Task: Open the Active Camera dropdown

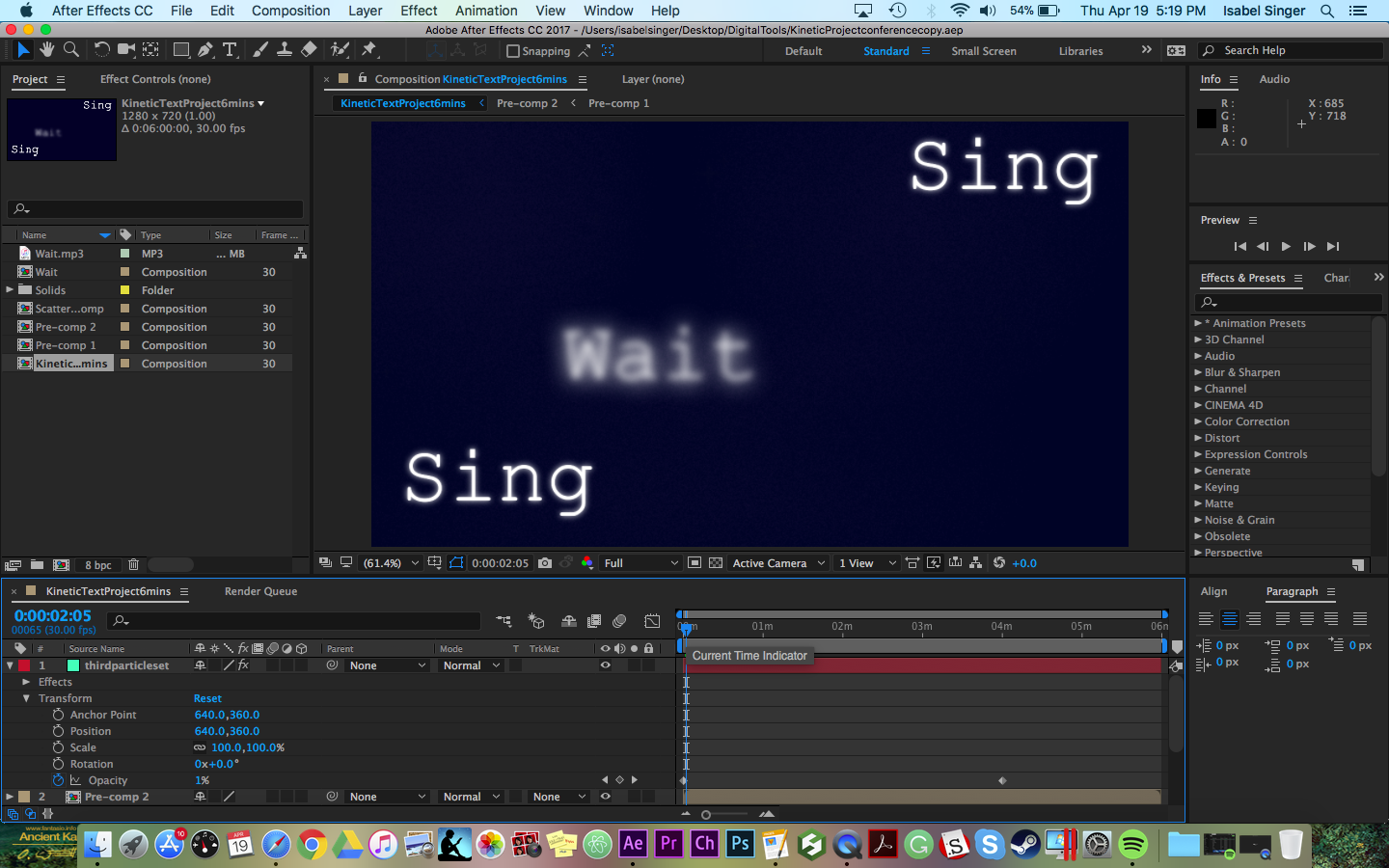Action: [778, 563]
